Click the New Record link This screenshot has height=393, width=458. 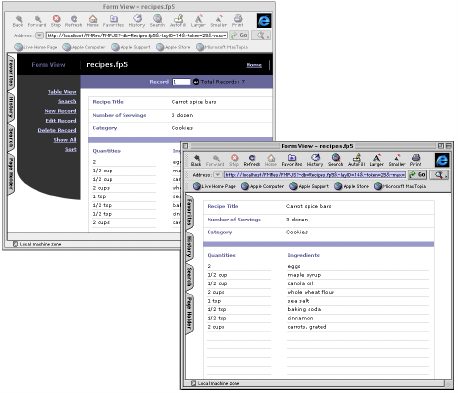coord(60,111)
